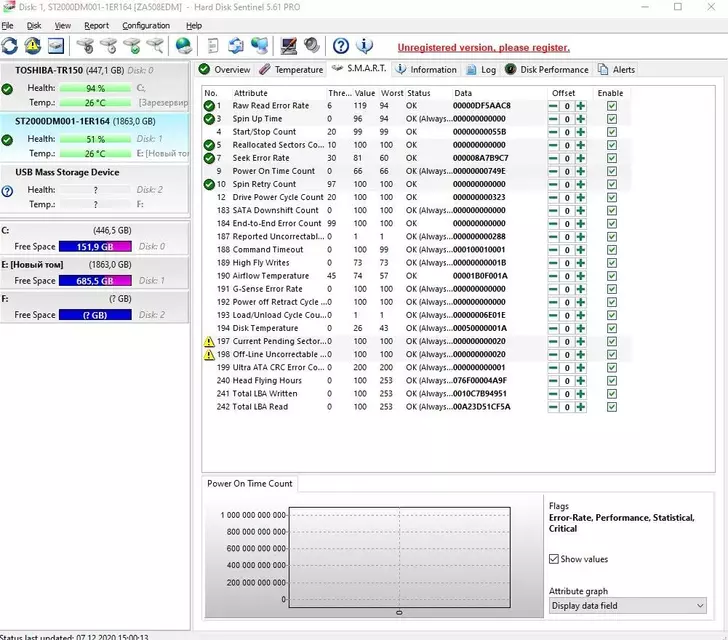Decrease offset for Reallocated Sectors Count

(553, 145)
